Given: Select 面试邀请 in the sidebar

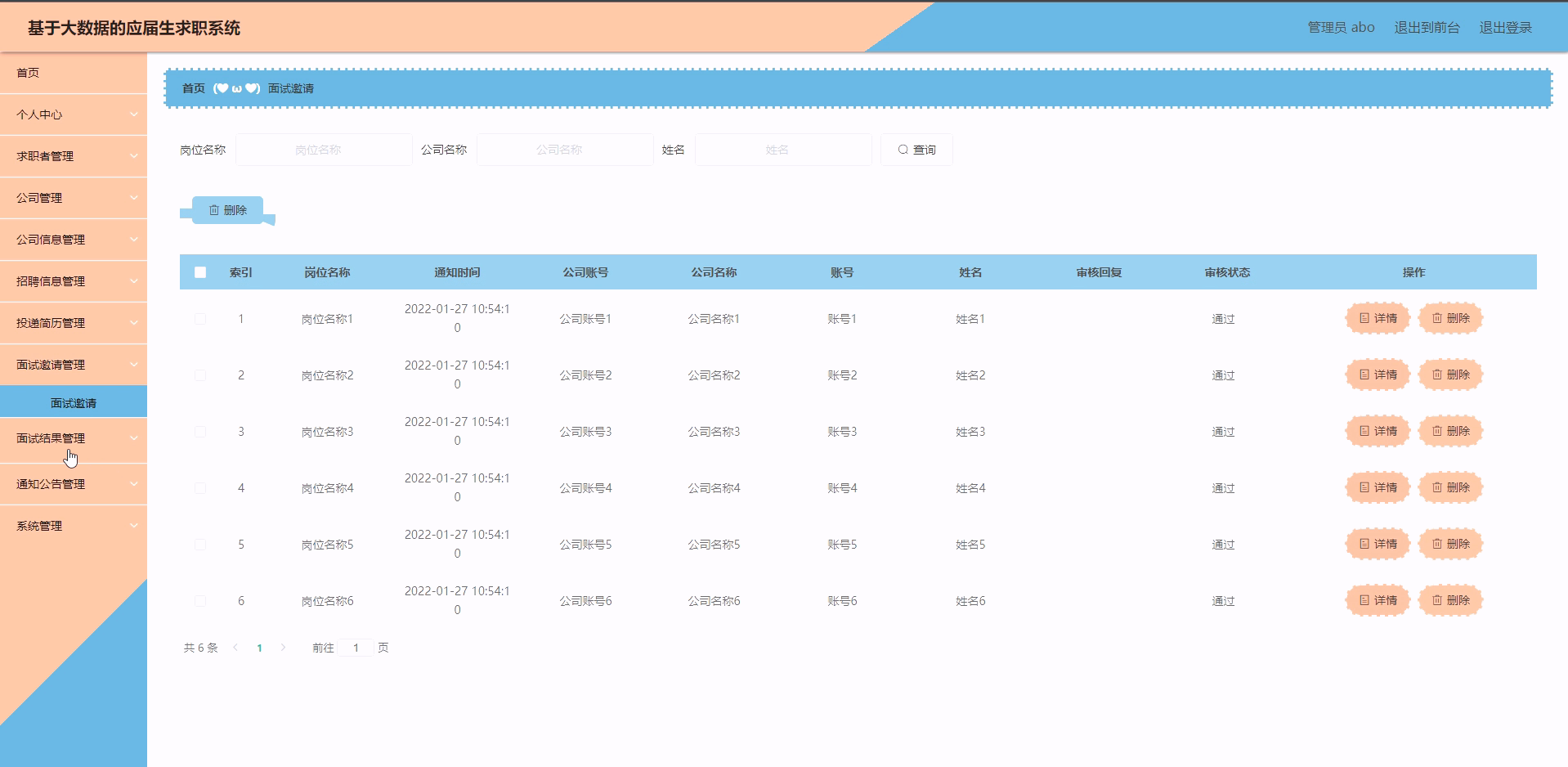Looking at the screenshot, I should click(x=73, y=401).
